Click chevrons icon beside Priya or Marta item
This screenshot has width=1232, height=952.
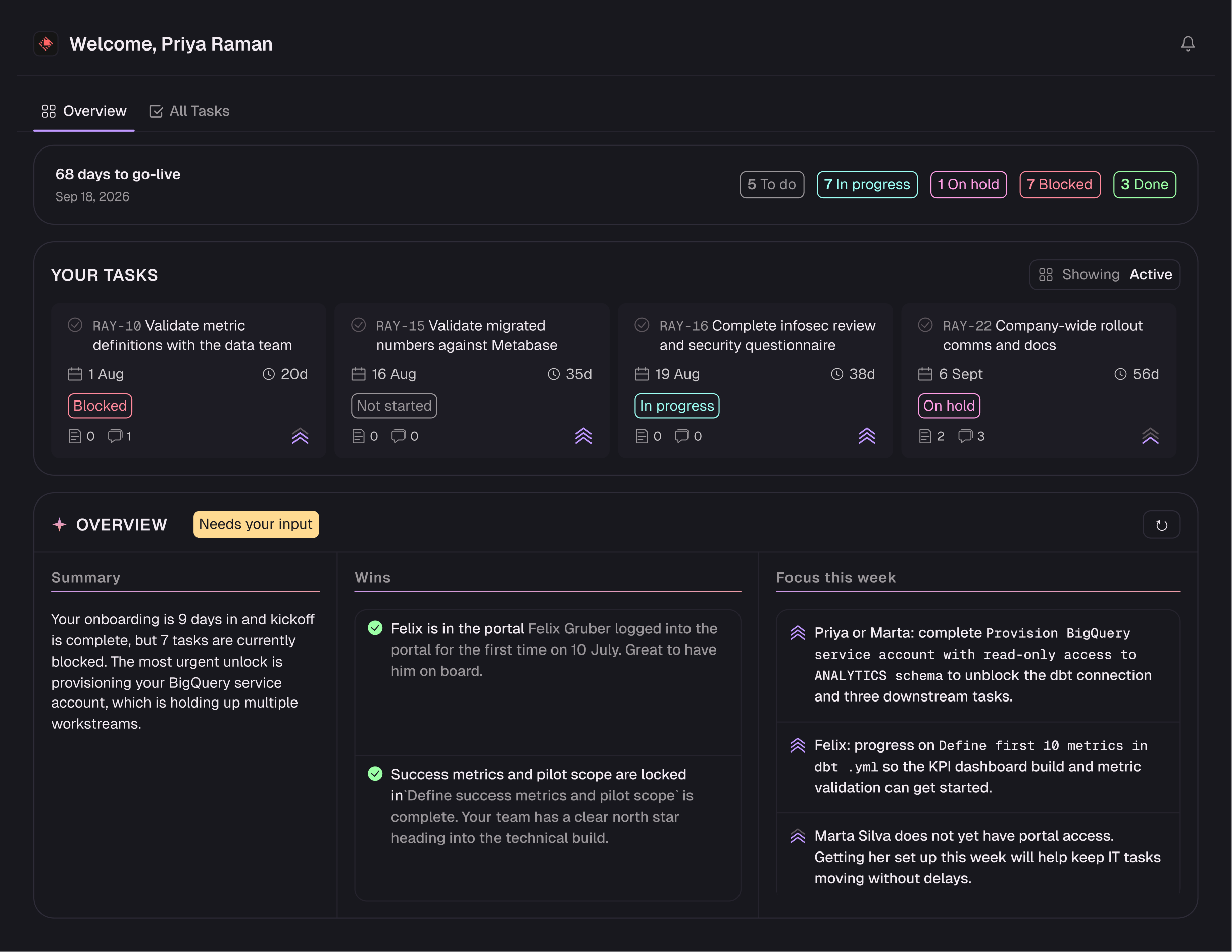coord(797,632)
